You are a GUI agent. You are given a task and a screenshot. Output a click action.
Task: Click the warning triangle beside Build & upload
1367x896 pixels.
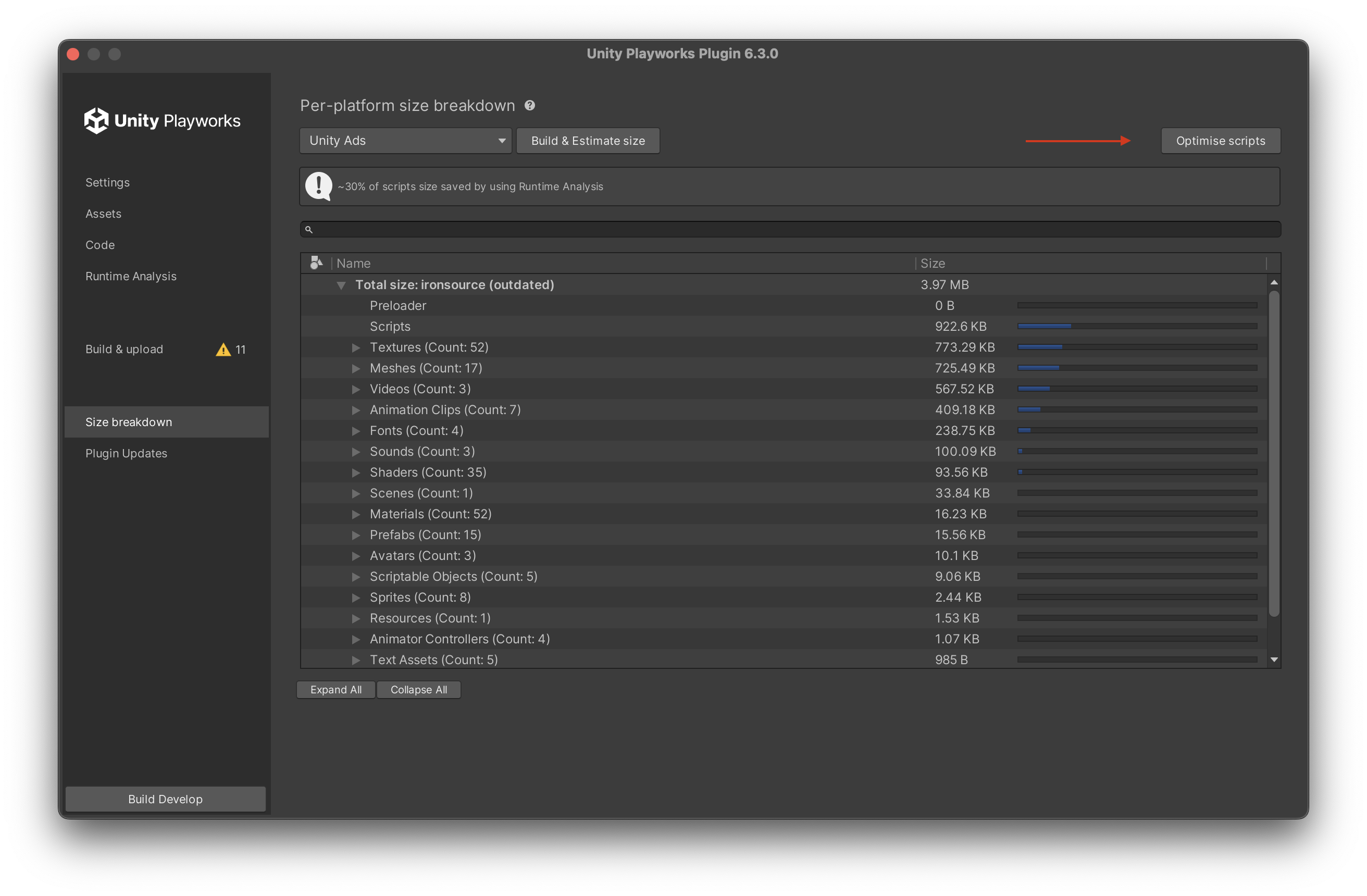click(x=223, y=349)
